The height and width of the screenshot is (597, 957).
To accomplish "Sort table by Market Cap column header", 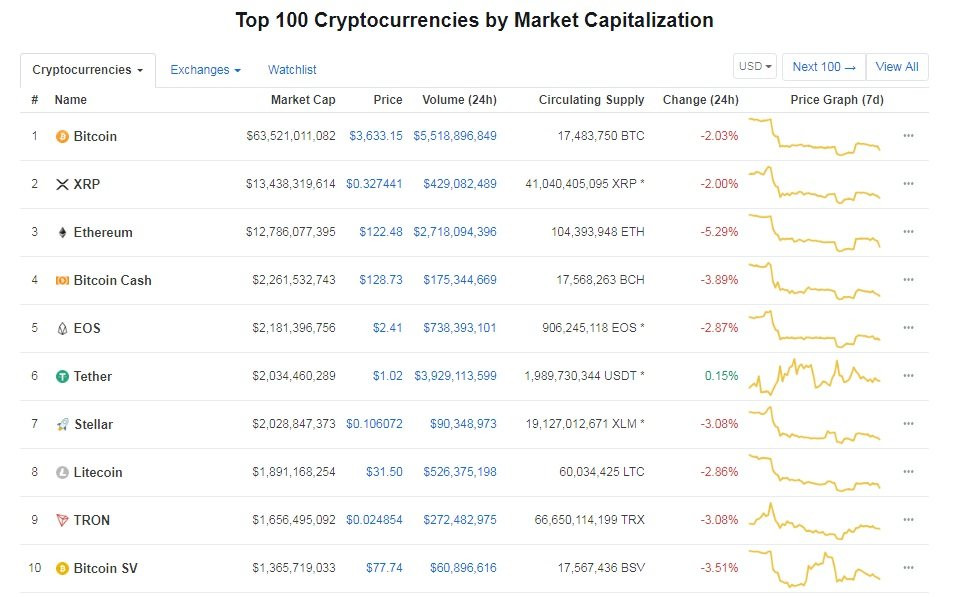I will (303, 100).
